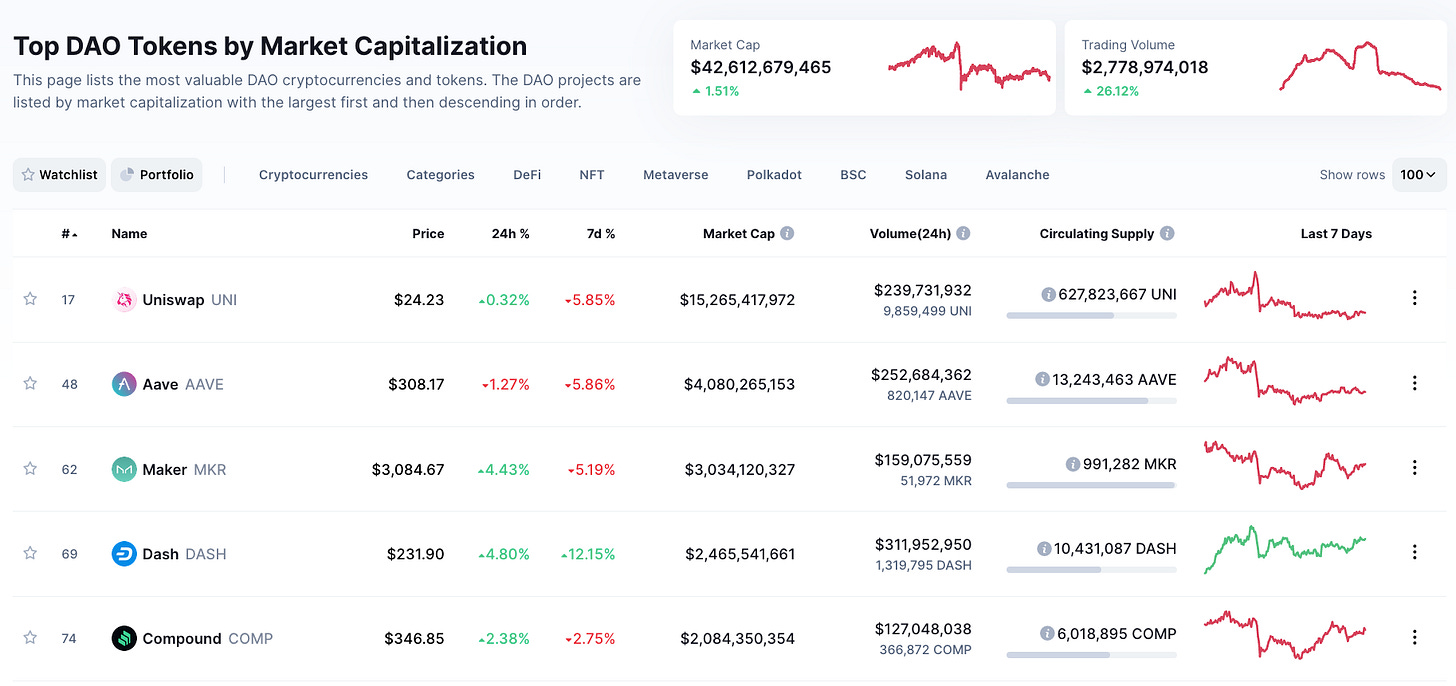Image resolution: width=1456 pixels, height=686 pixels.
Task: Open the three-dot menu for Maker
Action: (1414, 467)
